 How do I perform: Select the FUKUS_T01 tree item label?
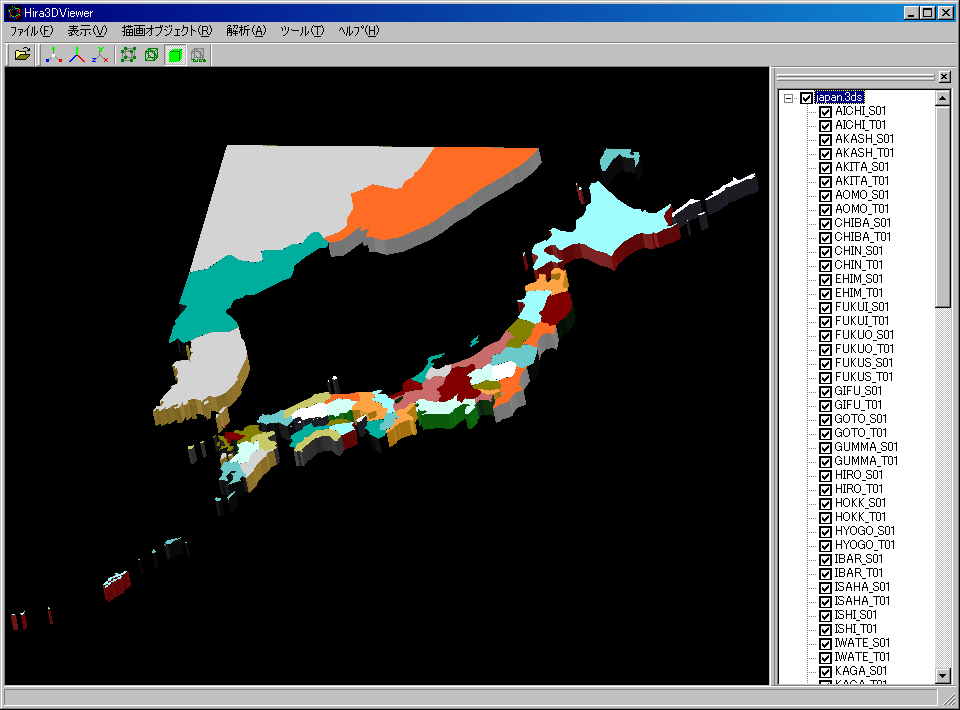point(863,377)
